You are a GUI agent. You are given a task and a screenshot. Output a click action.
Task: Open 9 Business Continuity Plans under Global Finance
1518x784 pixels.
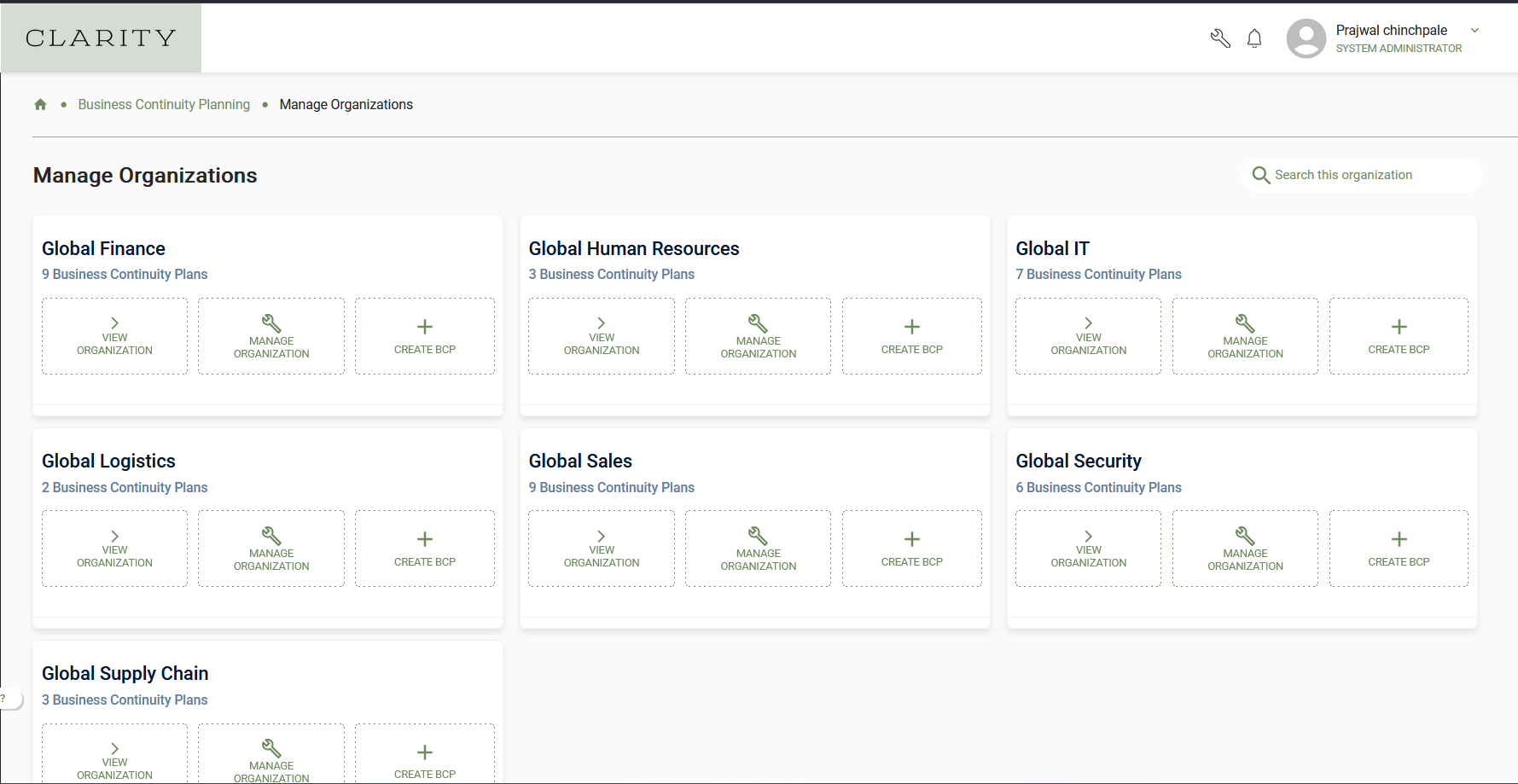(125, 274)
